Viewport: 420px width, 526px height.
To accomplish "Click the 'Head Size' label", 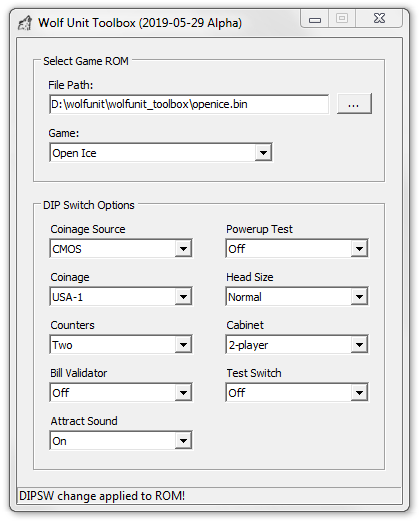I will pos(250,277).
